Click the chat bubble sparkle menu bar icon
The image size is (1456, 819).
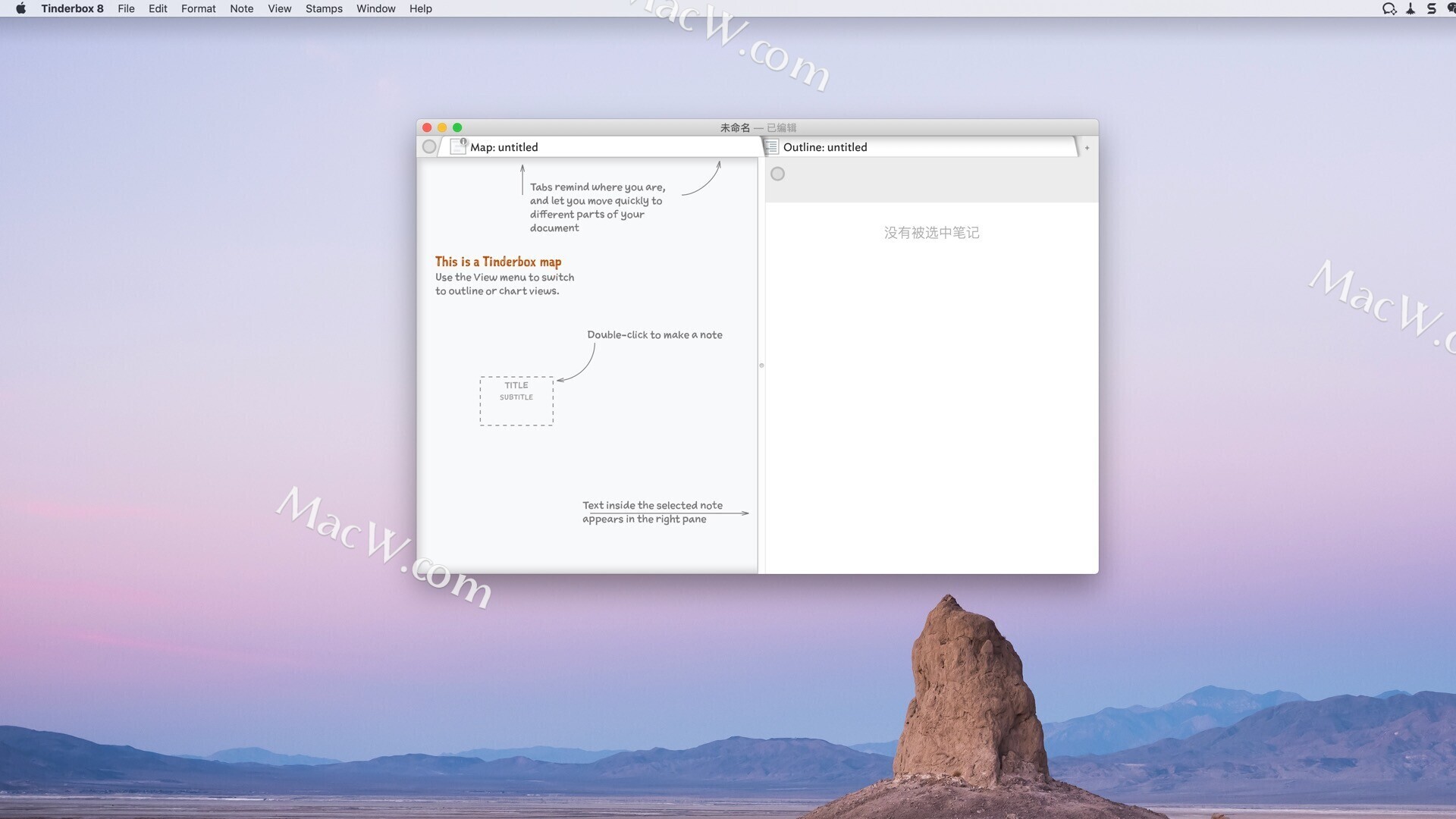[1389, 8]
